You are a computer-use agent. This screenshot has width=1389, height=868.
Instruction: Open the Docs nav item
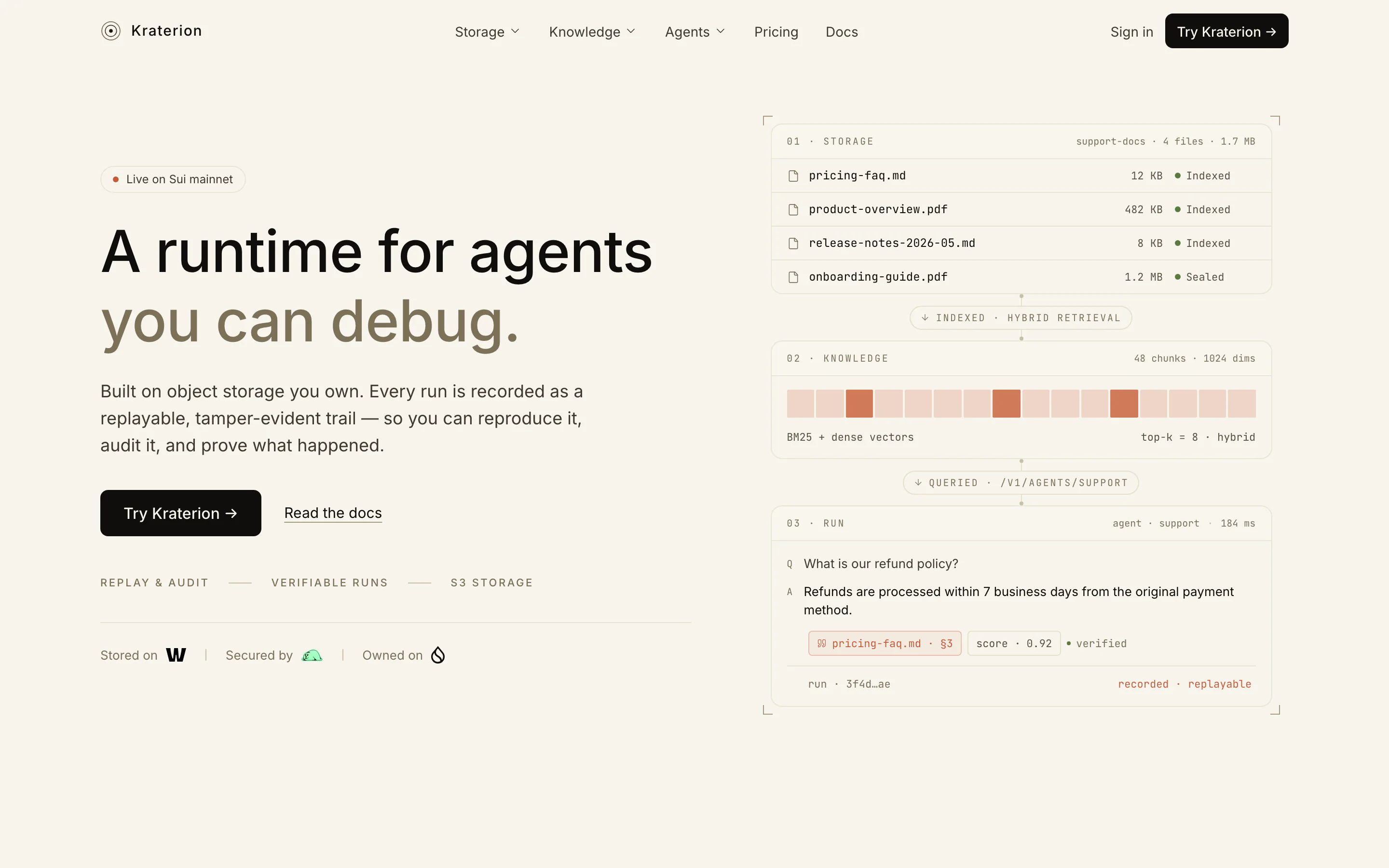(842, 31)
